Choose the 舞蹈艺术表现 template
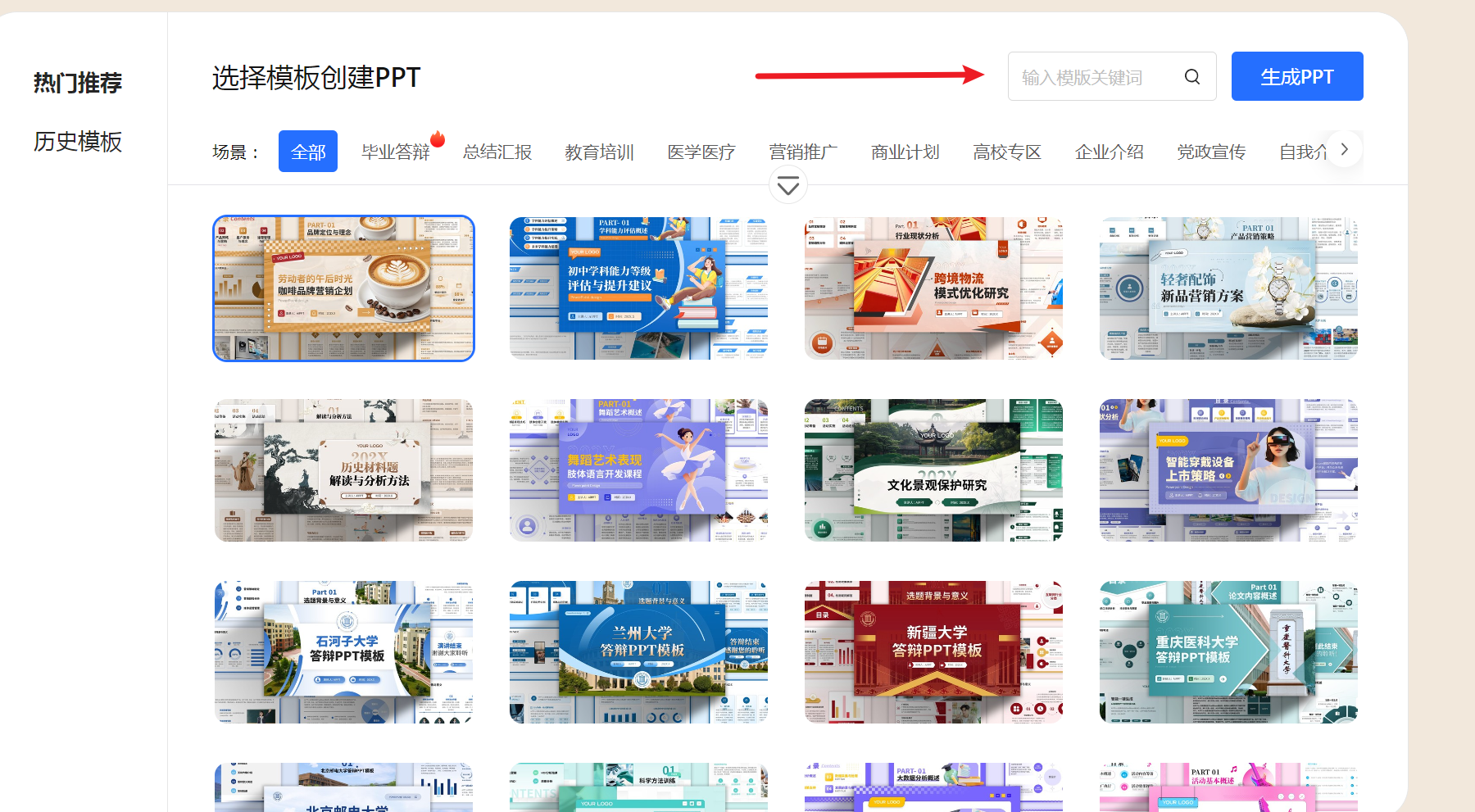The width and height of the screenshot is (1475, 812). [639, 470]
